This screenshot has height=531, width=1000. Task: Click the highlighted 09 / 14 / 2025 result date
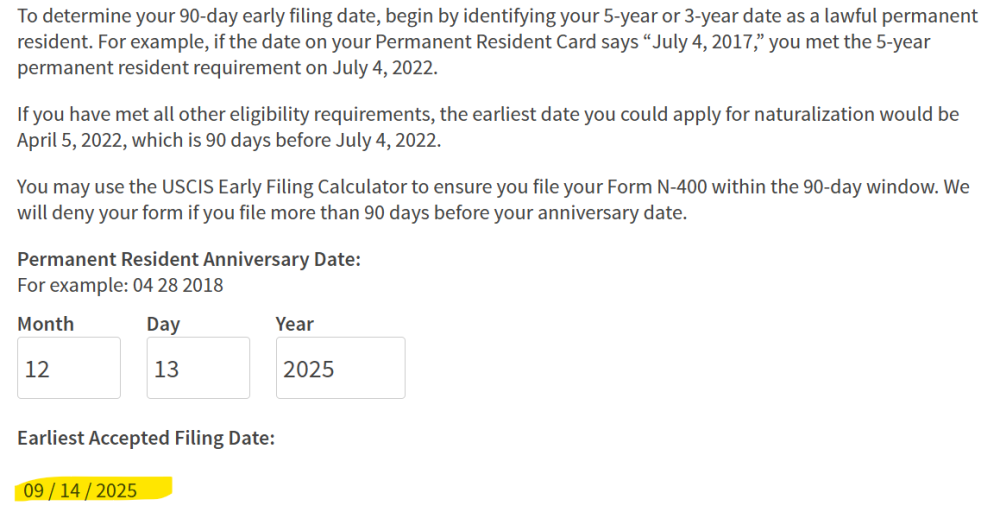click(x=80, y=490)
